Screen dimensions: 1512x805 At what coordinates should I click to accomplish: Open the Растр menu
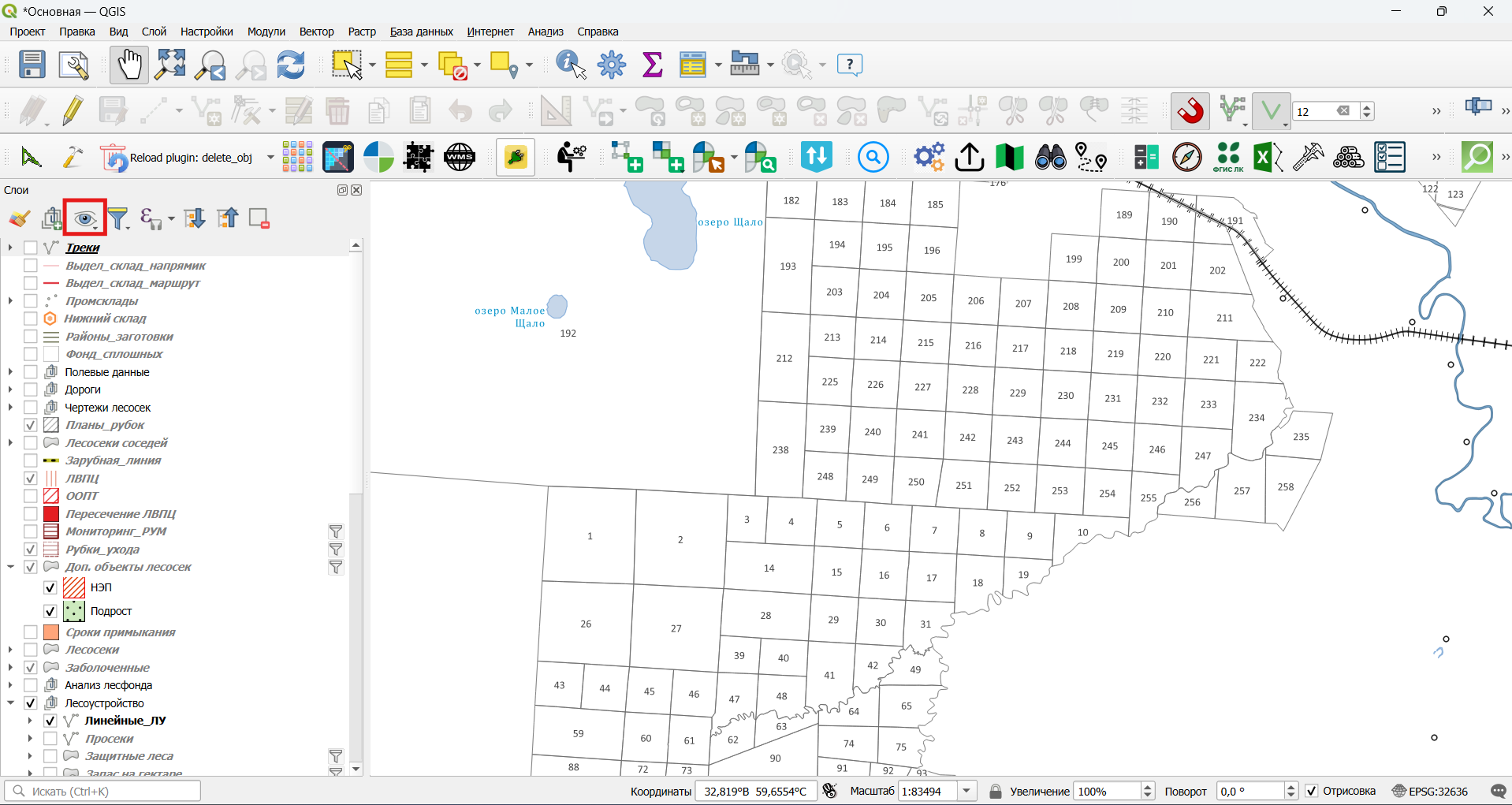[362, 32]
